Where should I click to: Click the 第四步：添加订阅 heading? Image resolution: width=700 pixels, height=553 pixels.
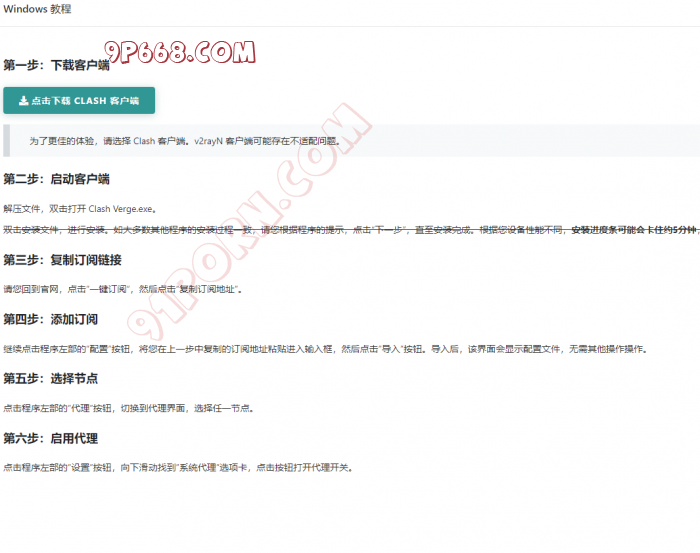pos(50,320)
